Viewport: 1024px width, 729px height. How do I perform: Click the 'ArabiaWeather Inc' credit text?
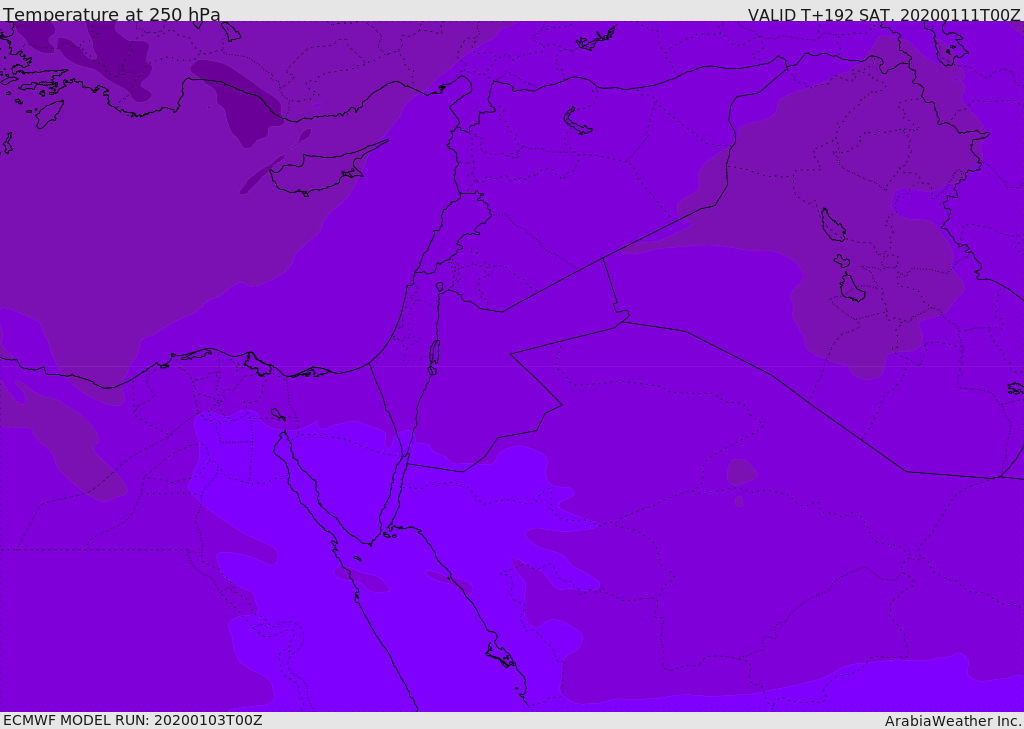[952, 721]
